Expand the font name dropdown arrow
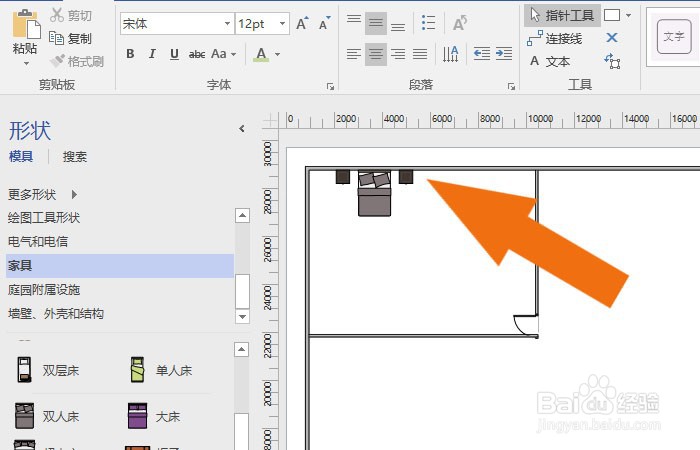Viewport: 700px width, 450px height. pyautogui.click(x=228, y=23)
